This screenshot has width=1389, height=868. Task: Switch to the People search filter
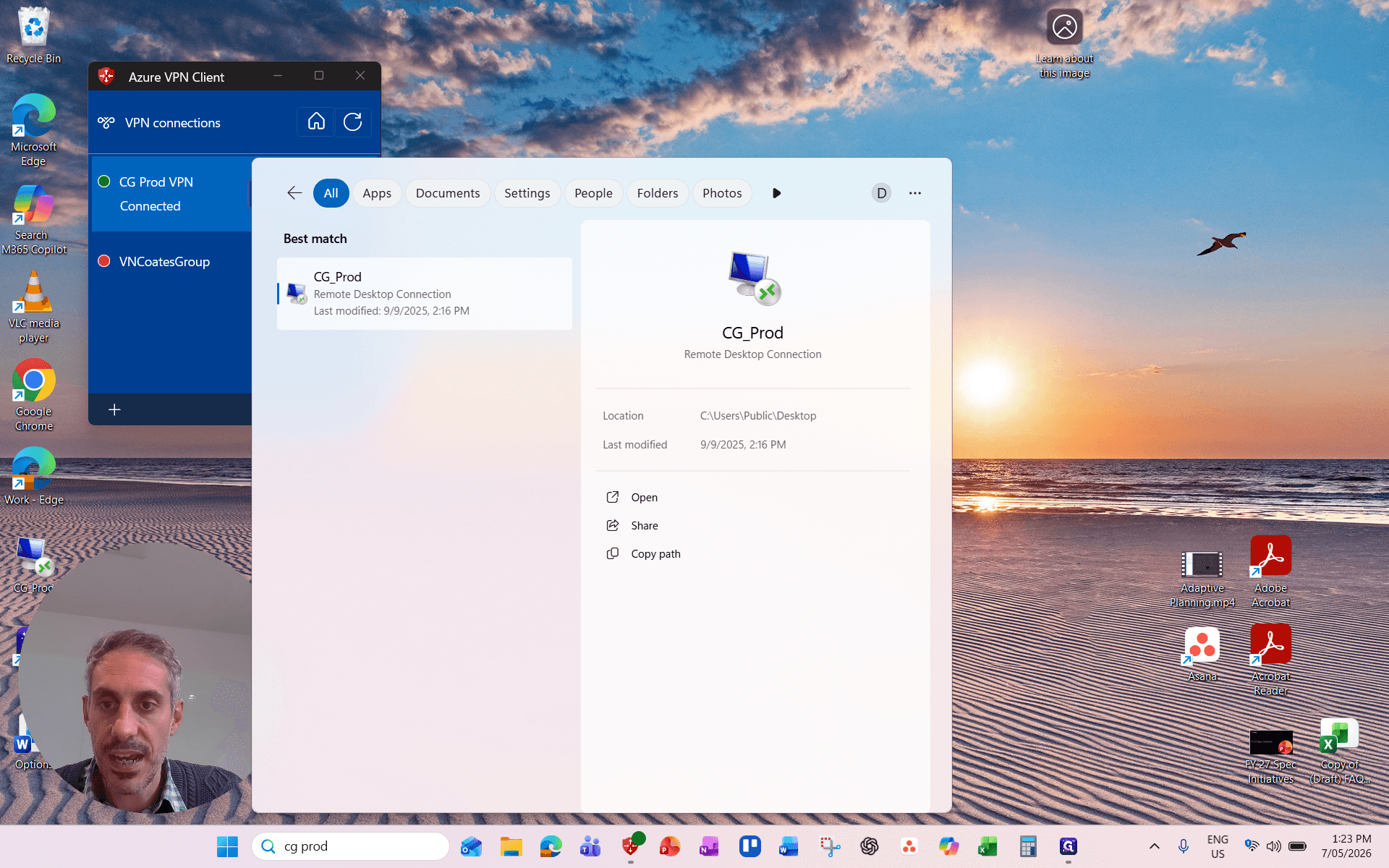(x=593, y=193)
